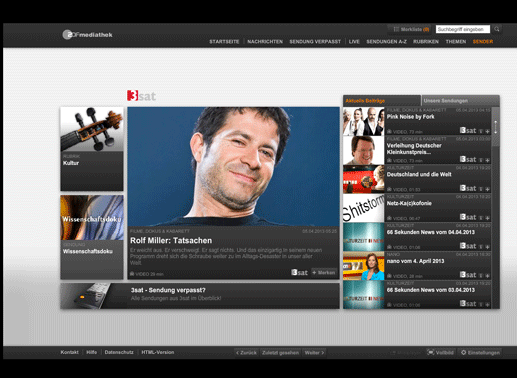The image size is (517, 378).
Task: Play the Rolf Miller main video image
Action: [x=233, y=167]
